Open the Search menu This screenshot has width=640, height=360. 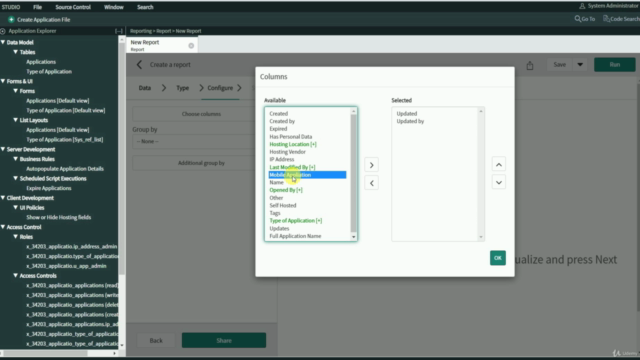[x=145, y=7]
